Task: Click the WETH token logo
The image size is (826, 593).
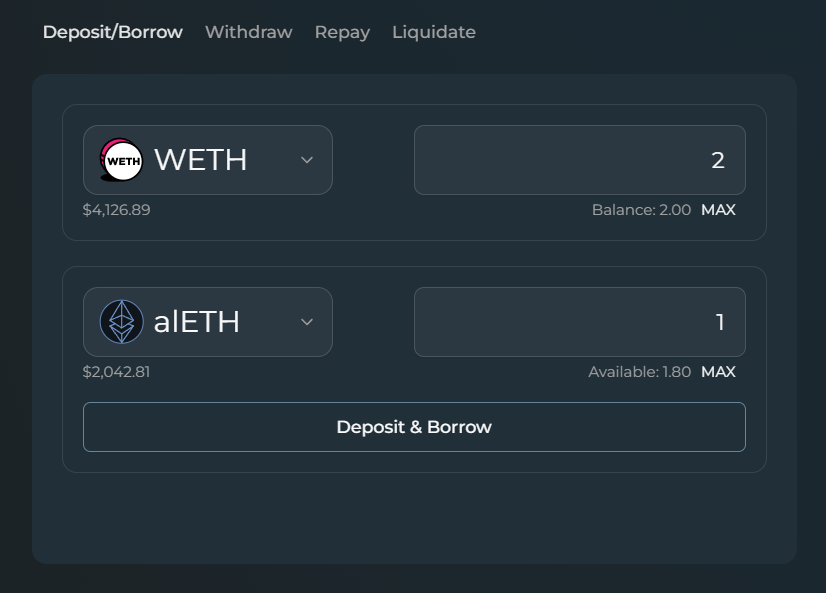Action: (122, 160)
